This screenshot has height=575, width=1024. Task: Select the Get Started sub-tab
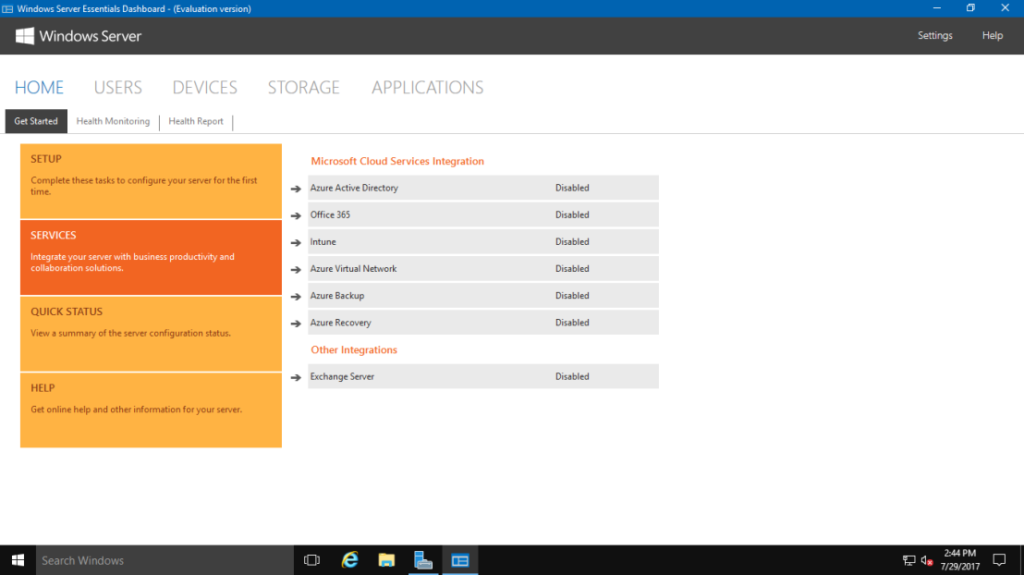[x=36, y=121]
